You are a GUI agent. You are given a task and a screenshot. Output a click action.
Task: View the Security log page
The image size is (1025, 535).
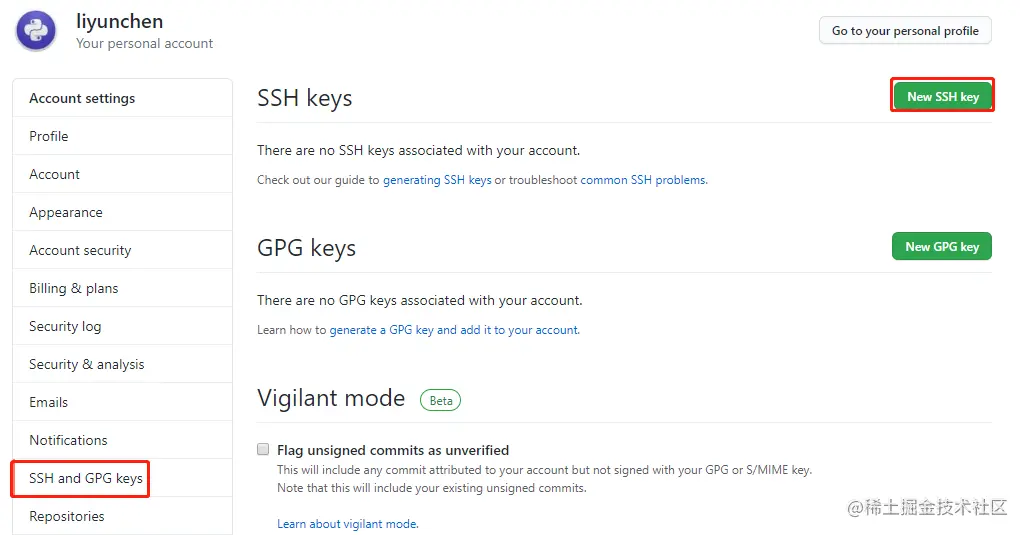click(65, 326)
